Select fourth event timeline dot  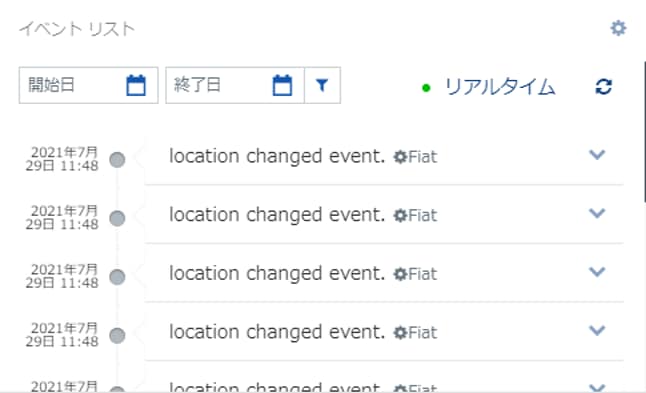(x=117, y=335)
